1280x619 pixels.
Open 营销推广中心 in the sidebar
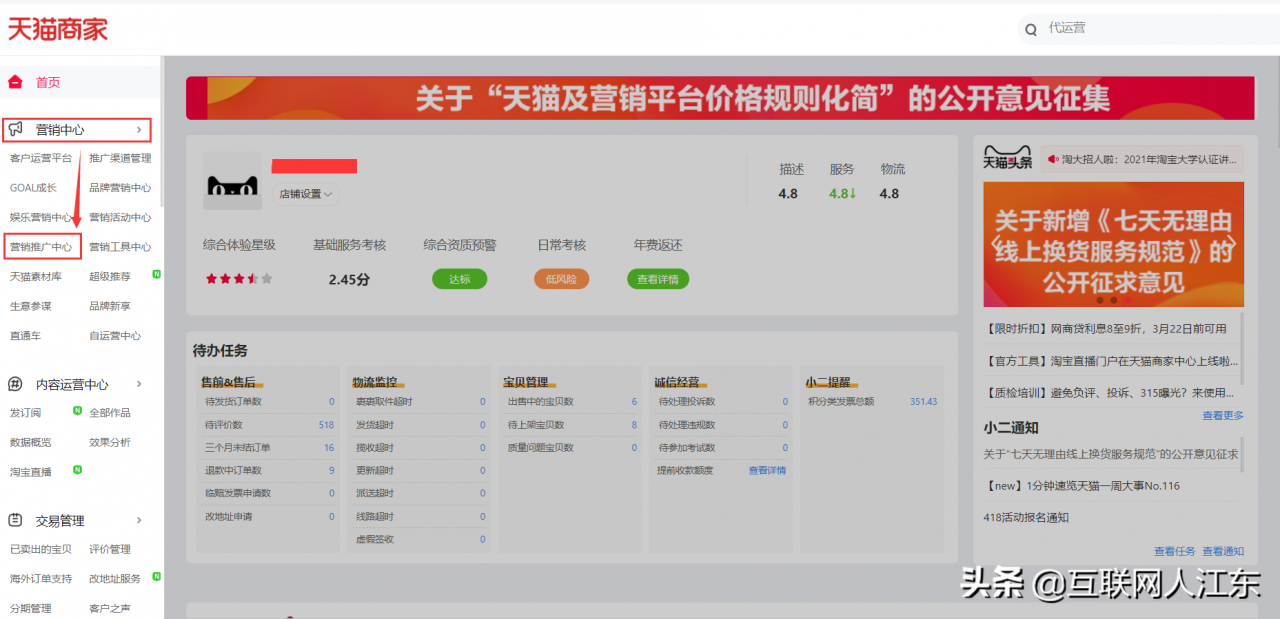tap(41, 247)
